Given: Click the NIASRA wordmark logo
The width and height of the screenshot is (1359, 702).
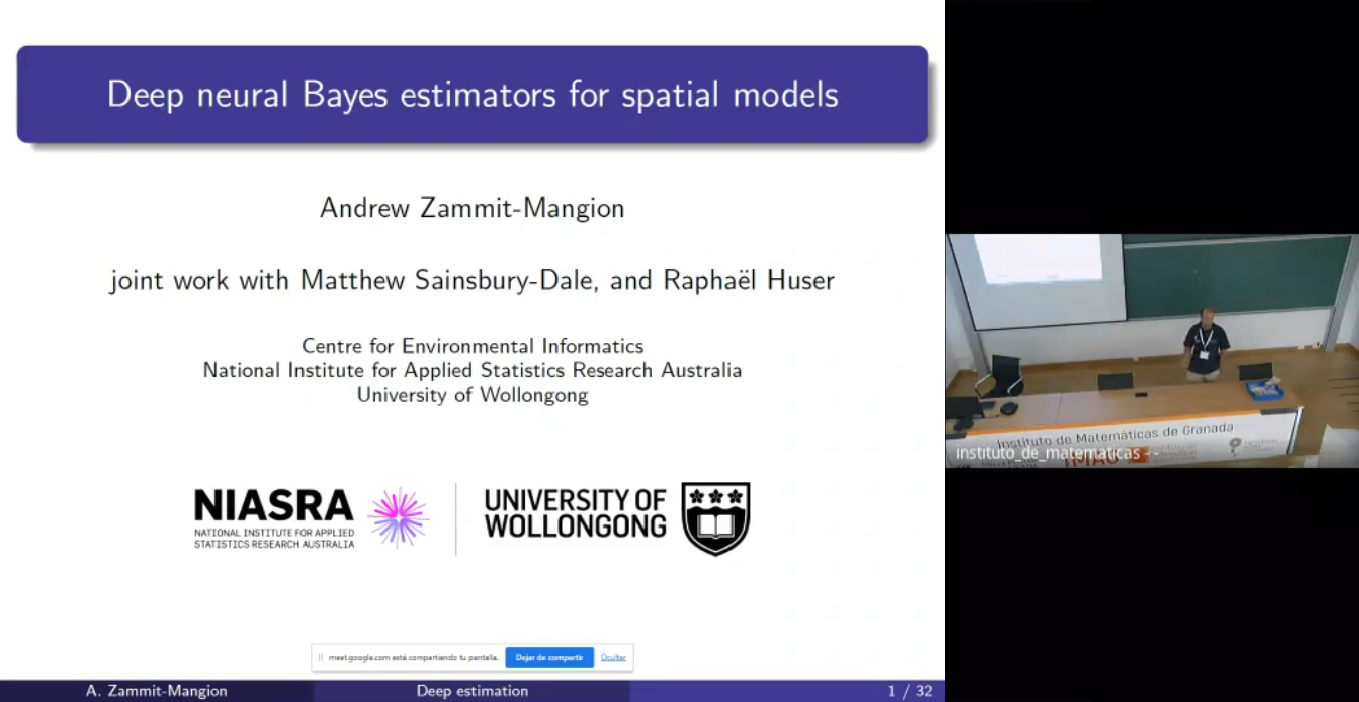Looking at the screenshot, I should point(274,518).
